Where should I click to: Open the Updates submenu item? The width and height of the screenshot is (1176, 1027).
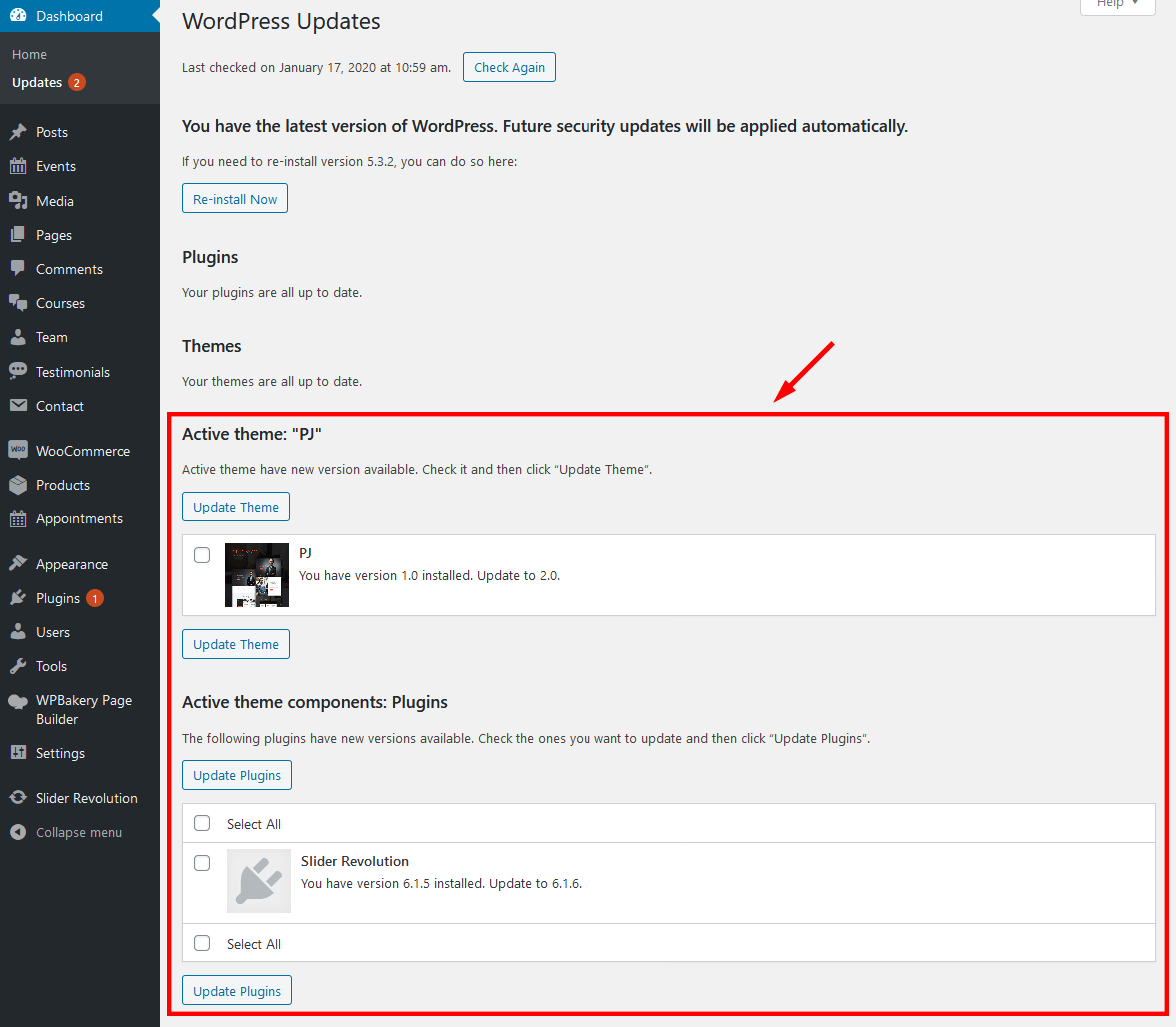coord(37,83)
